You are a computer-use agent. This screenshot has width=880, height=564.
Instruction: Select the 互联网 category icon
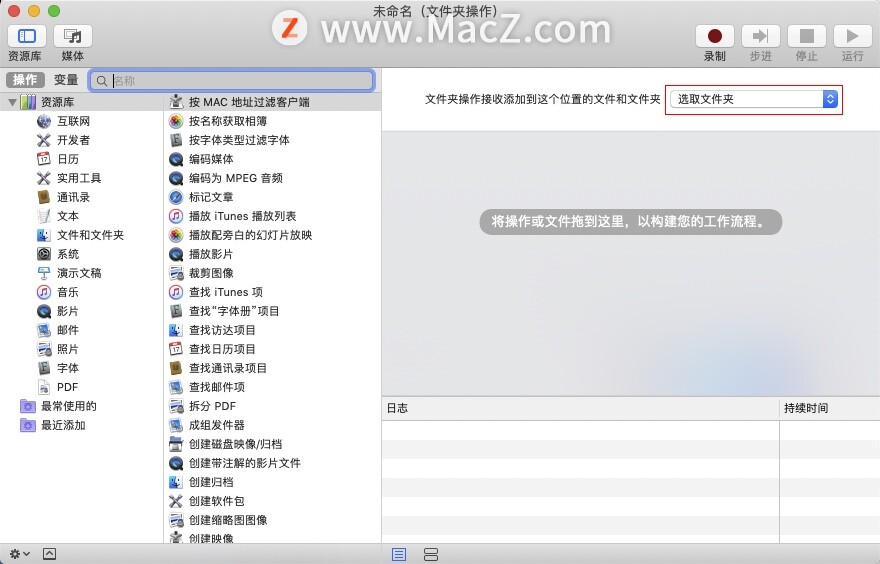[44, 121]
